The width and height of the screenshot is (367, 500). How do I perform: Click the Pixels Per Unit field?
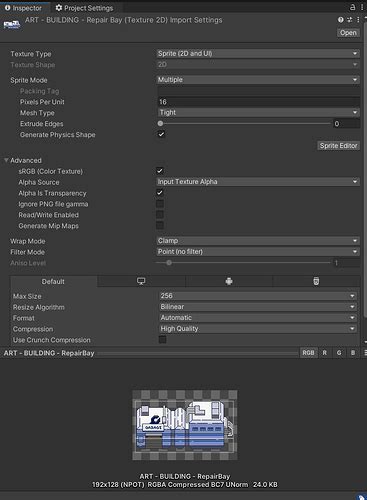258,102
